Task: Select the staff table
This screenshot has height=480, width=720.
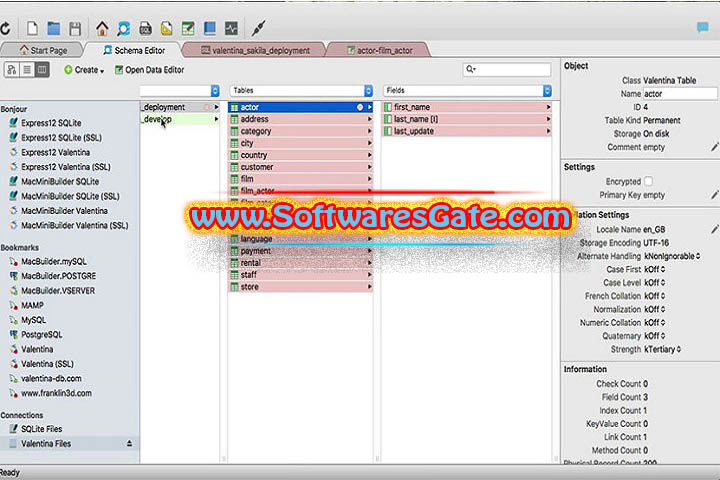Action: (301, 275)
